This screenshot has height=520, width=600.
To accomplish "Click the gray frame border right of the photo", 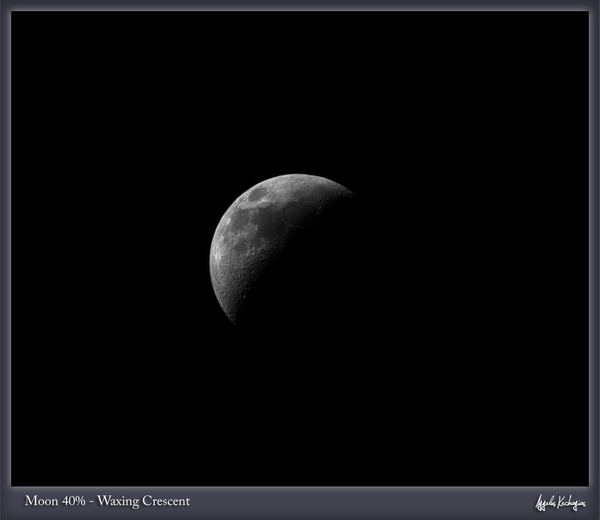I will point(594,250).
